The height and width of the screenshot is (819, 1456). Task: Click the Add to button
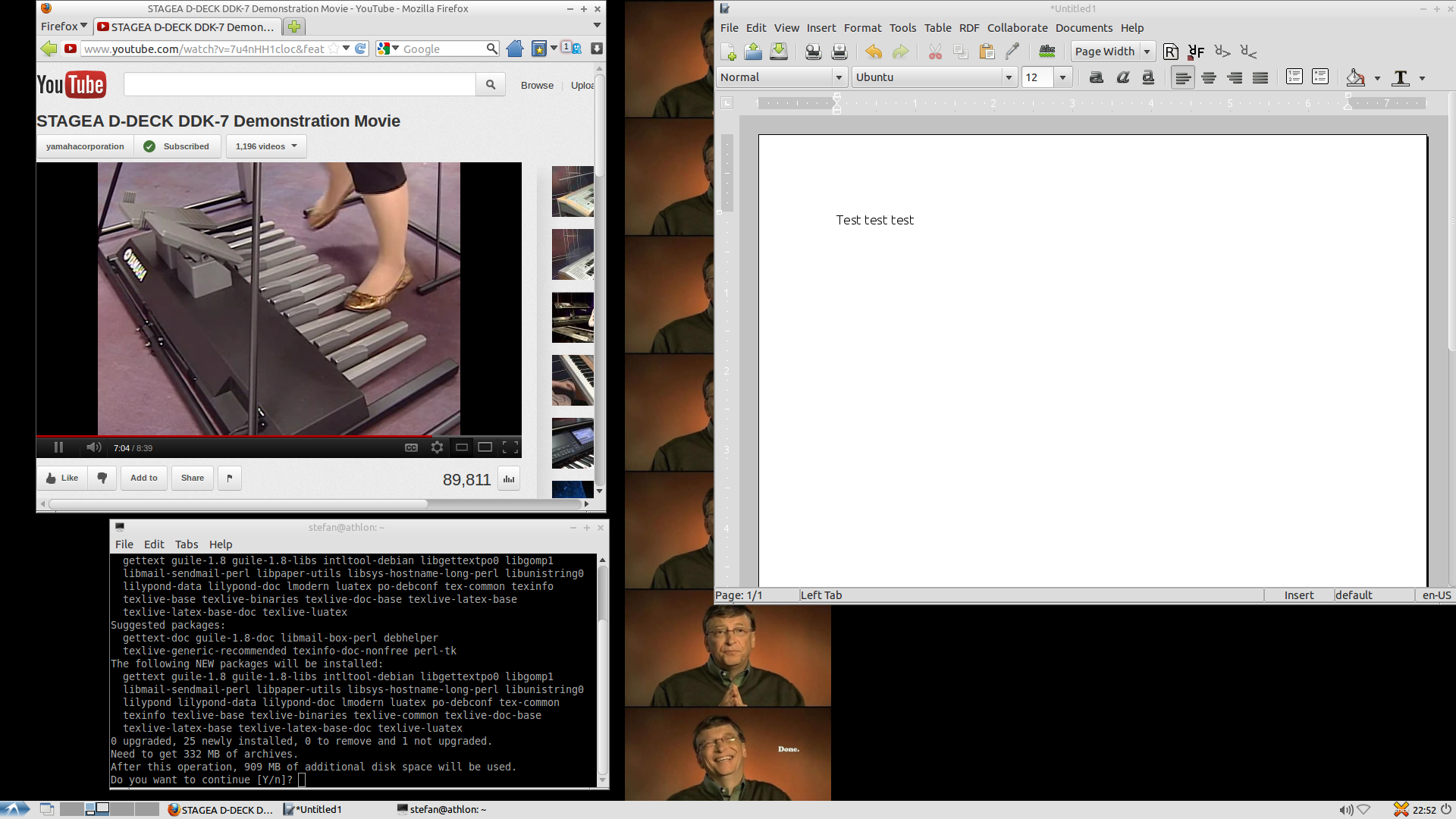(x=144, y=478)
